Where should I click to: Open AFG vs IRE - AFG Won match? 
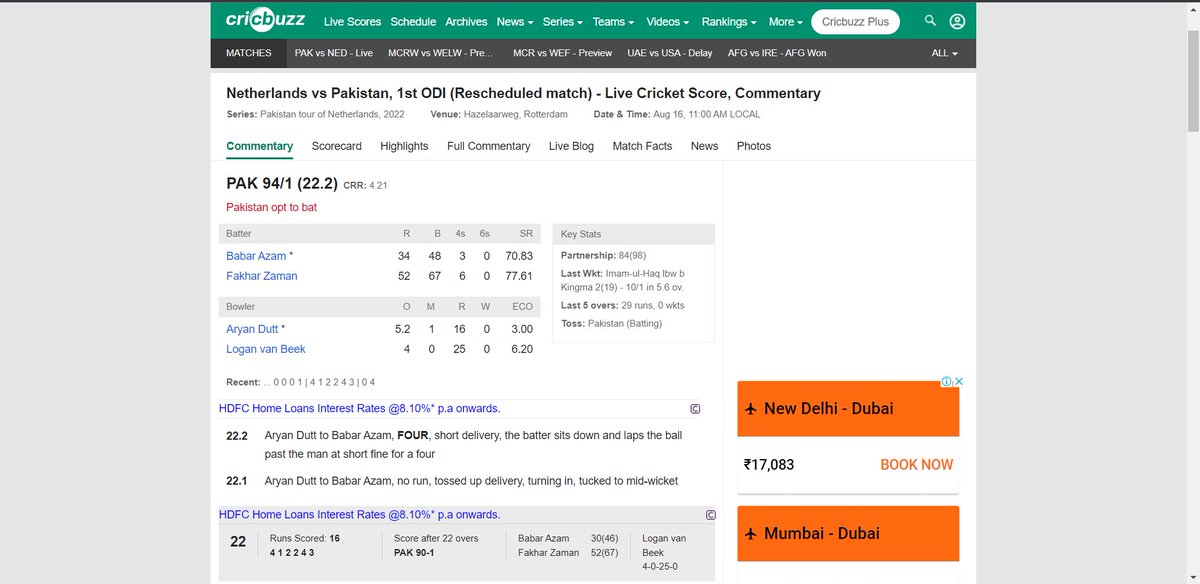pyautogui.click(x=777, y=53)
